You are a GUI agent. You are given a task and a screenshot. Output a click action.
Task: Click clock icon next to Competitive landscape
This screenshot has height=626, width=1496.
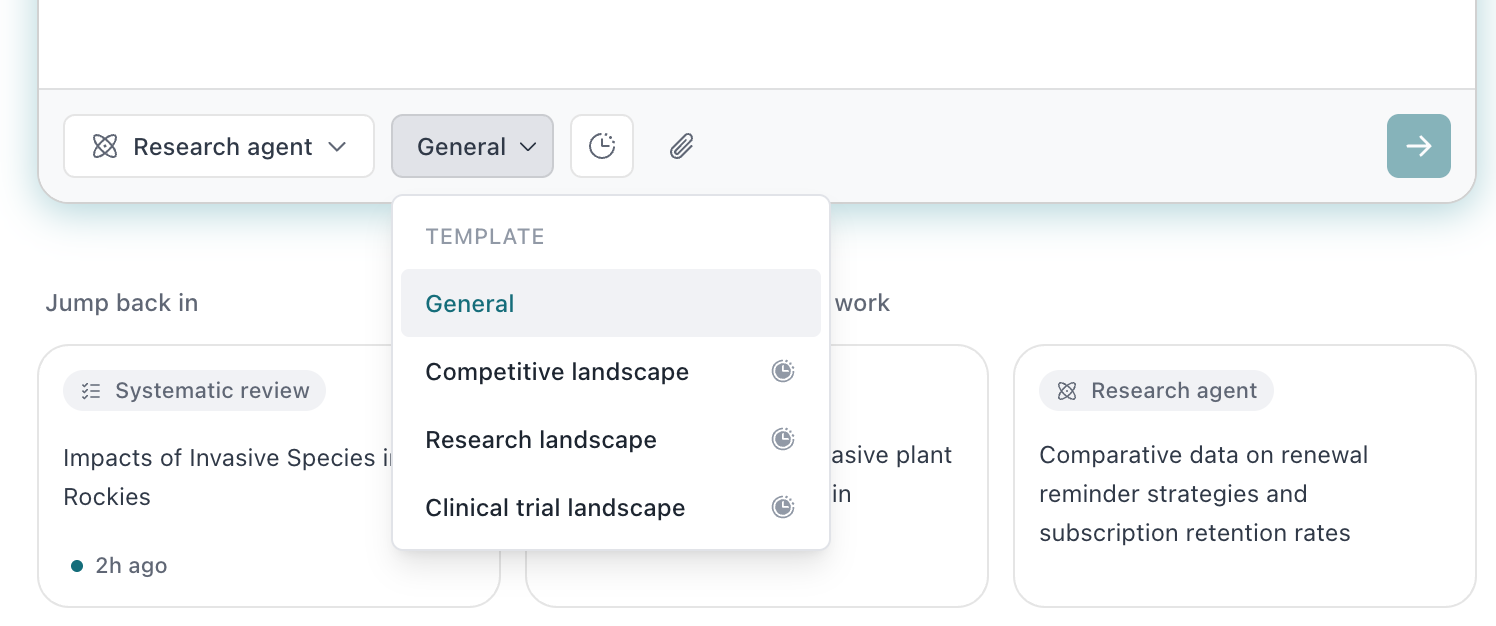(x=783, y=372)
